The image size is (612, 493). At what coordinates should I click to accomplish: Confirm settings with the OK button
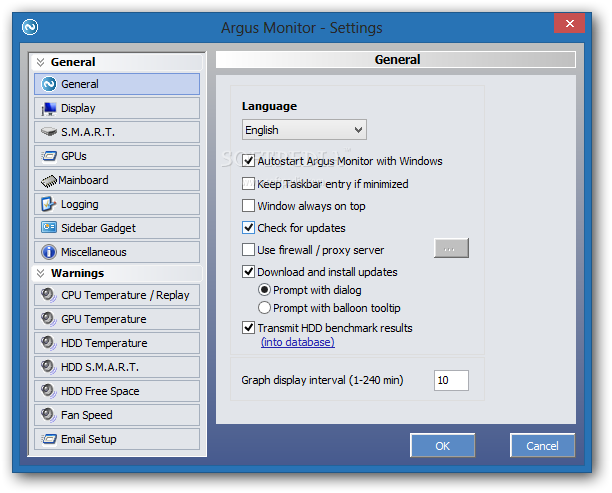(x=443, y=445)
